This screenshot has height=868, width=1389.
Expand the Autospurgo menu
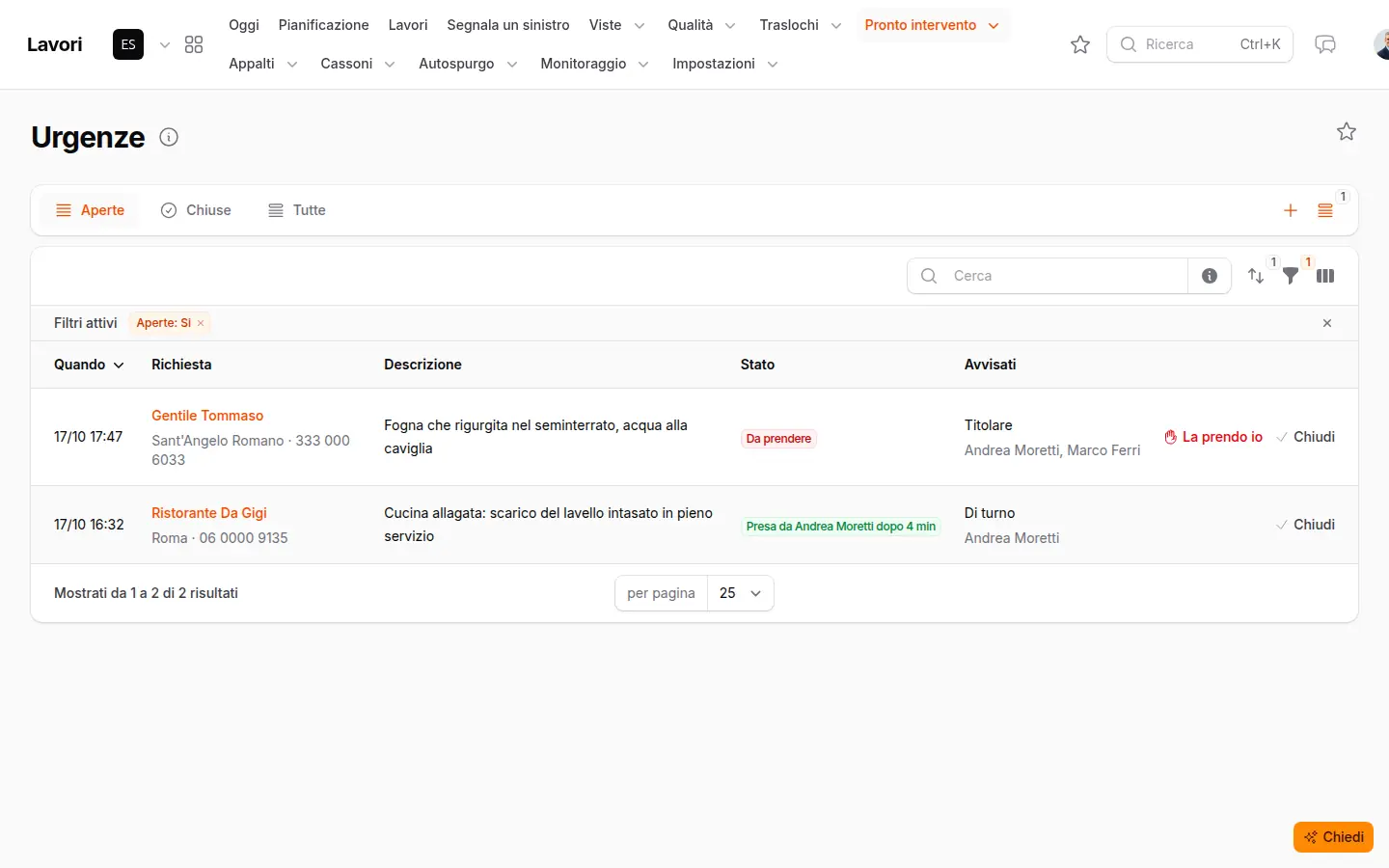click(468, 64)
